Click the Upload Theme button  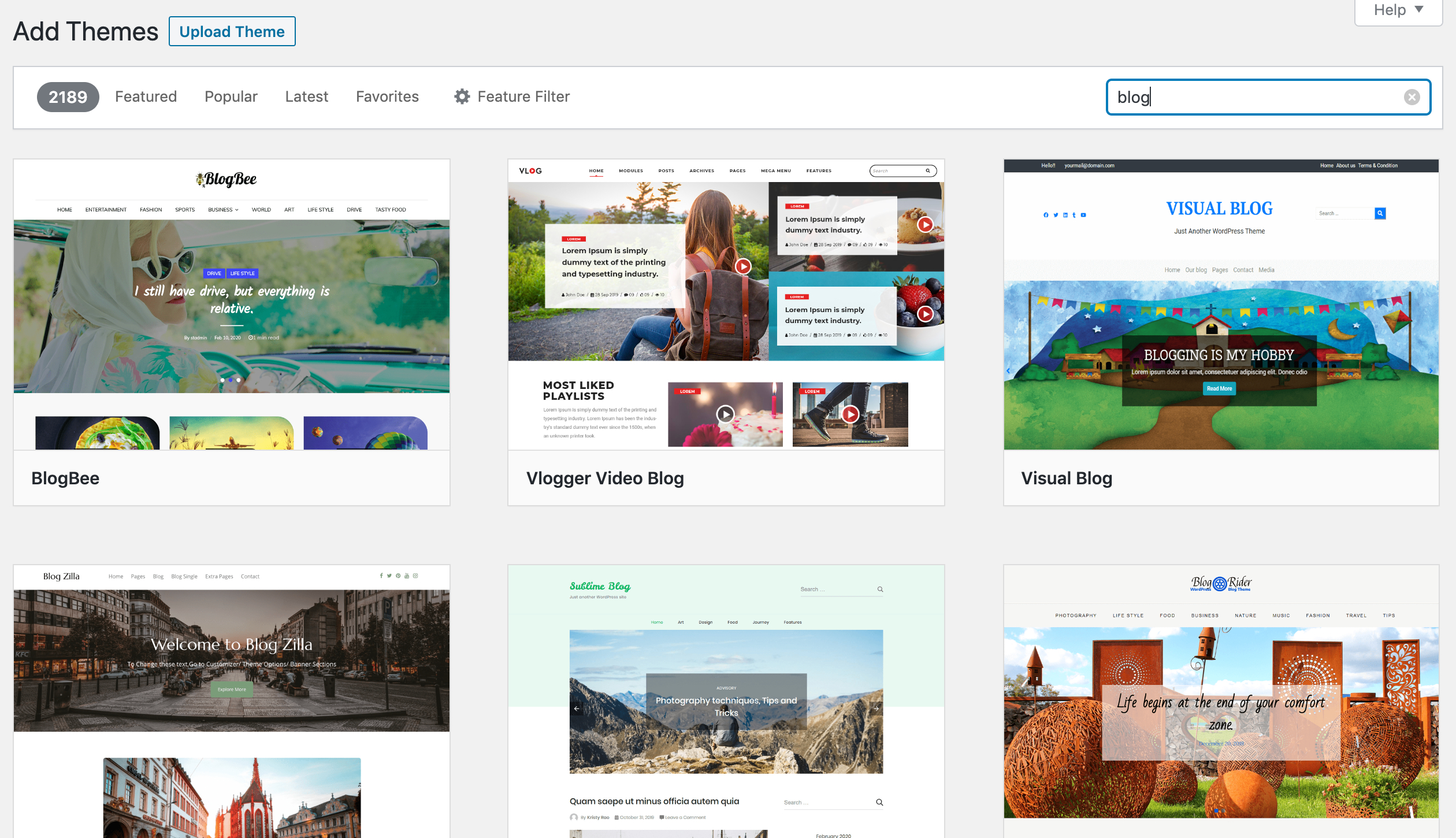pos(232,31)
